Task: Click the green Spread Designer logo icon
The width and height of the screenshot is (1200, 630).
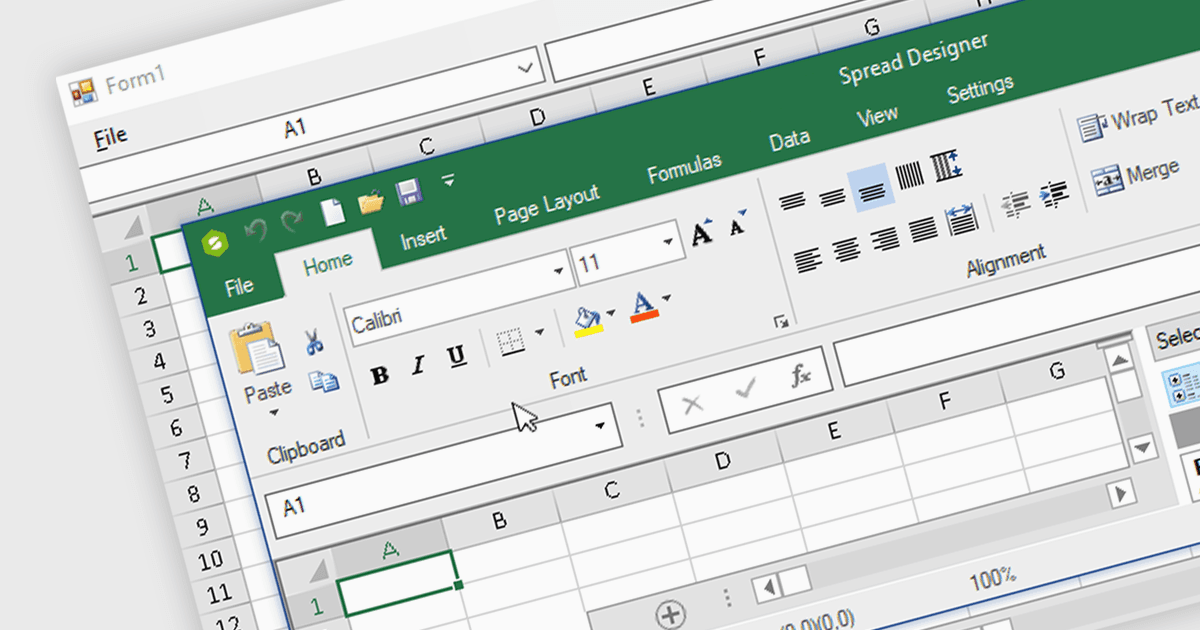Action: pos(214,243)
